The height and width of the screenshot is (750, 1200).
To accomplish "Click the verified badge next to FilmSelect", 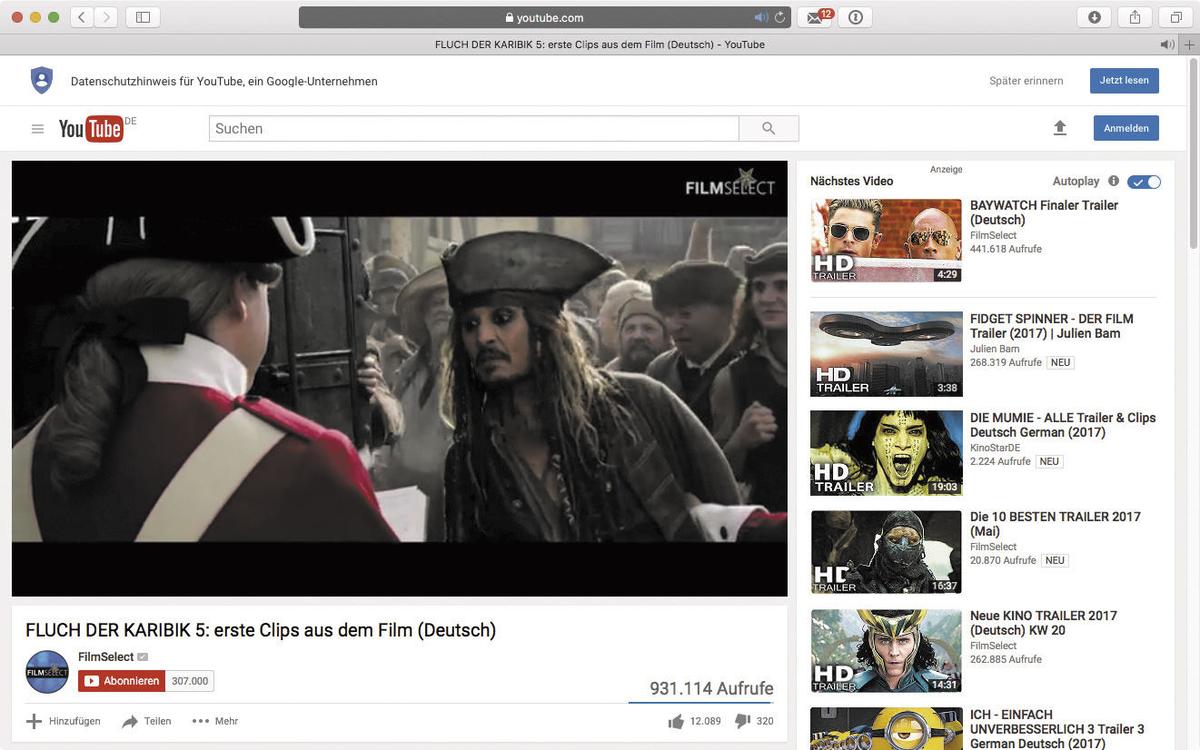I will [x=142, y=657].
